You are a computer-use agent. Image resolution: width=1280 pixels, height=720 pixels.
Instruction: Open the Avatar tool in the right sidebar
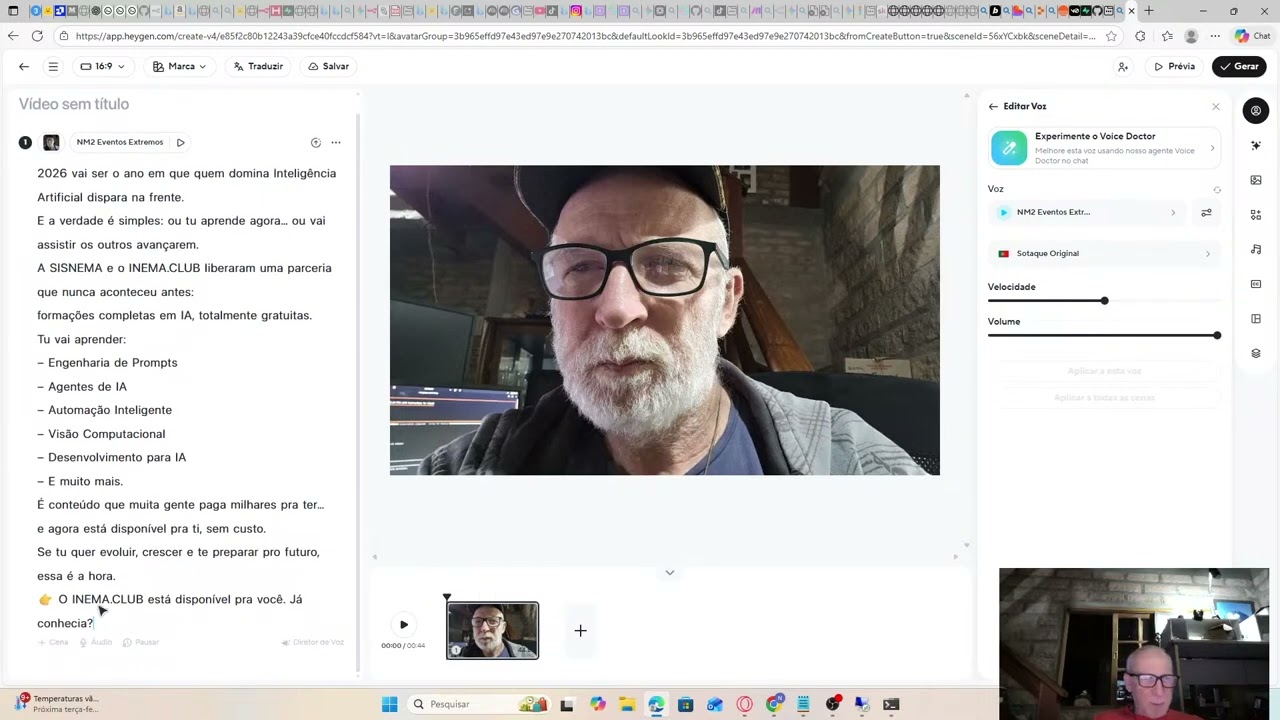pos(1256,111)
